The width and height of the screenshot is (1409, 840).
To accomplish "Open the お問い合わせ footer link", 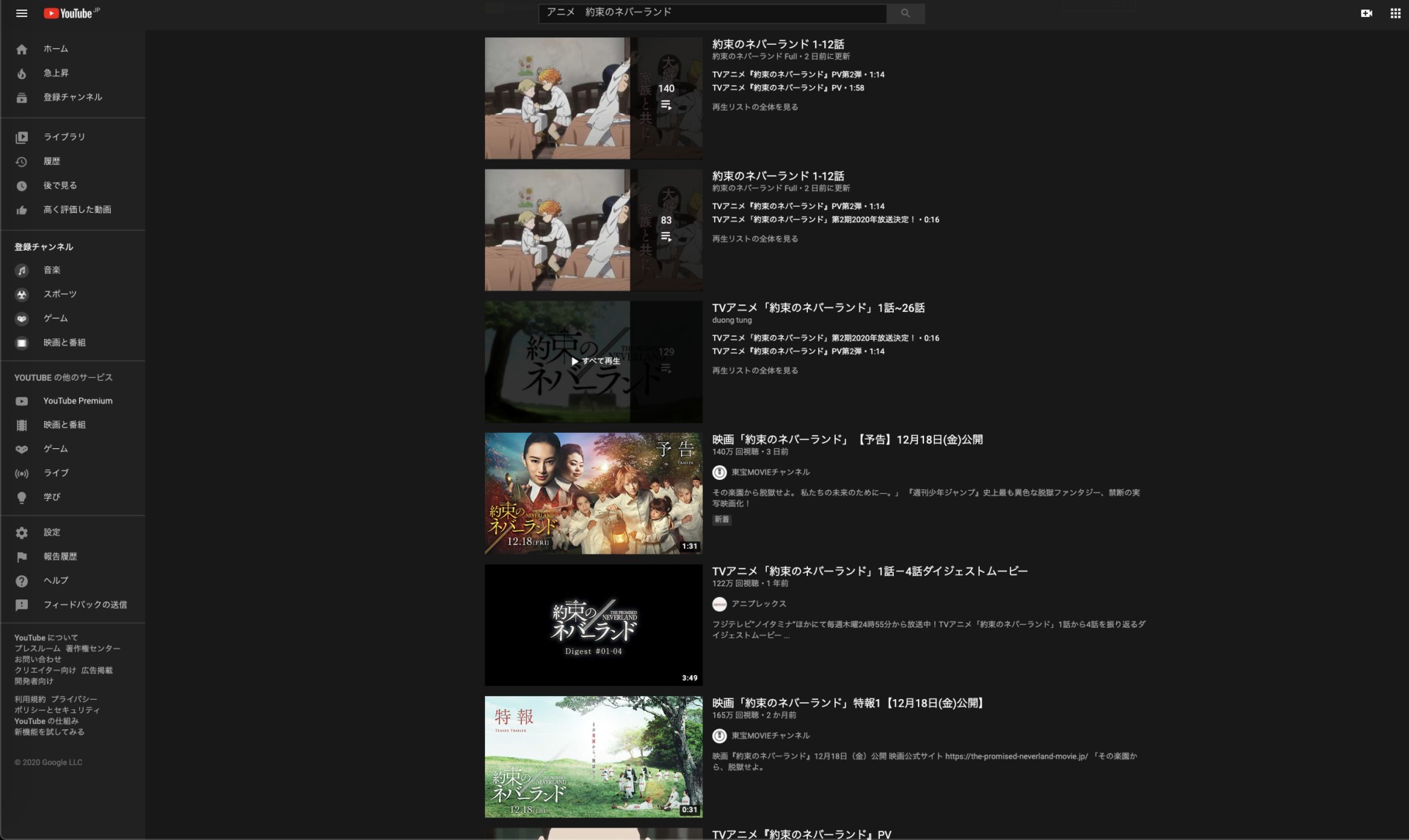I will coord(37,660).
